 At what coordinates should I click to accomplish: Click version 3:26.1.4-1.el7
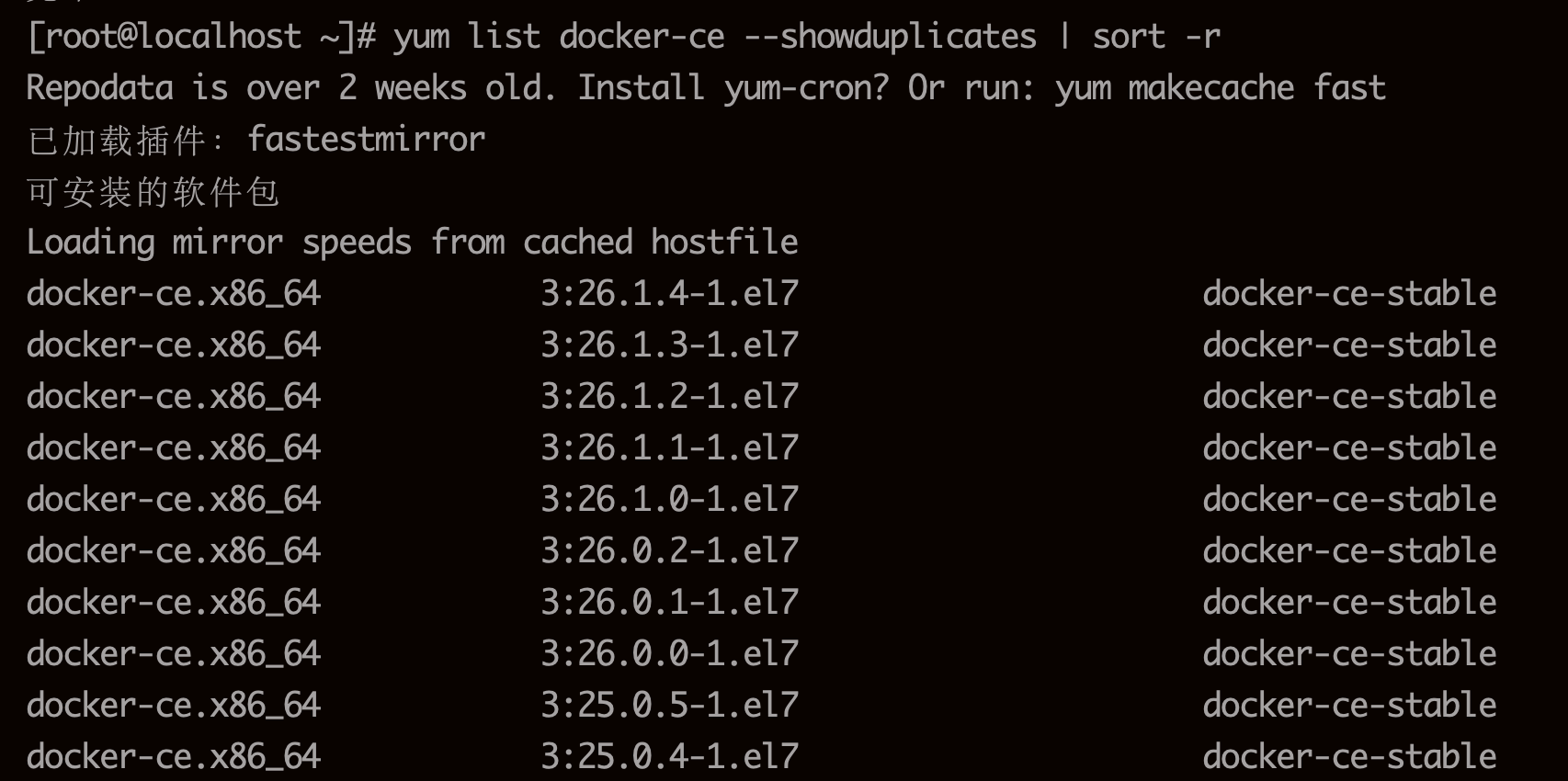[669, 294]
